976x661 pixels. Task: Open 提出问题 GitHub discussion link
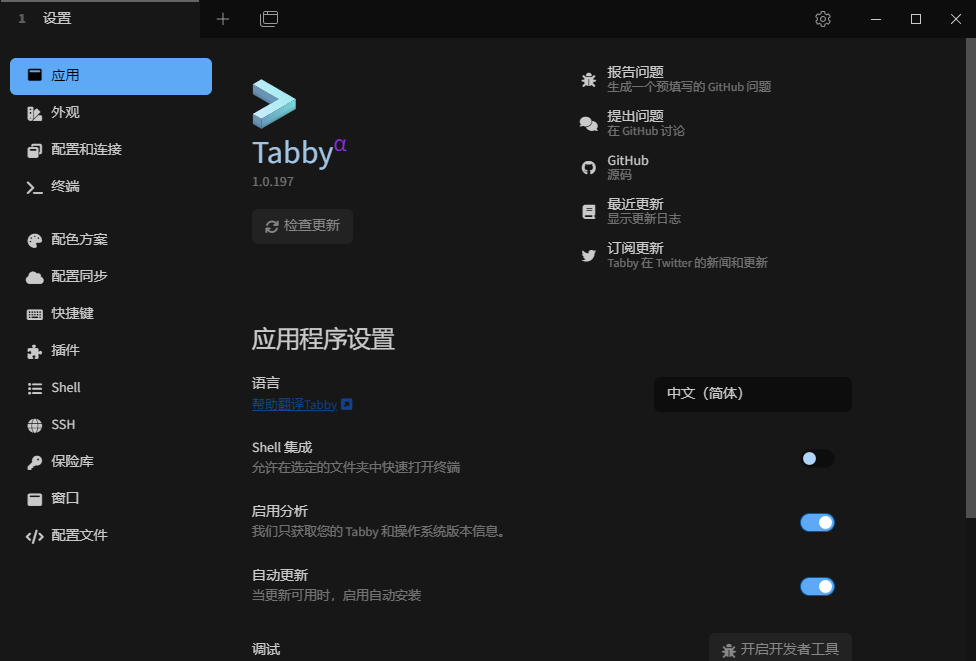tap(632, 123)
